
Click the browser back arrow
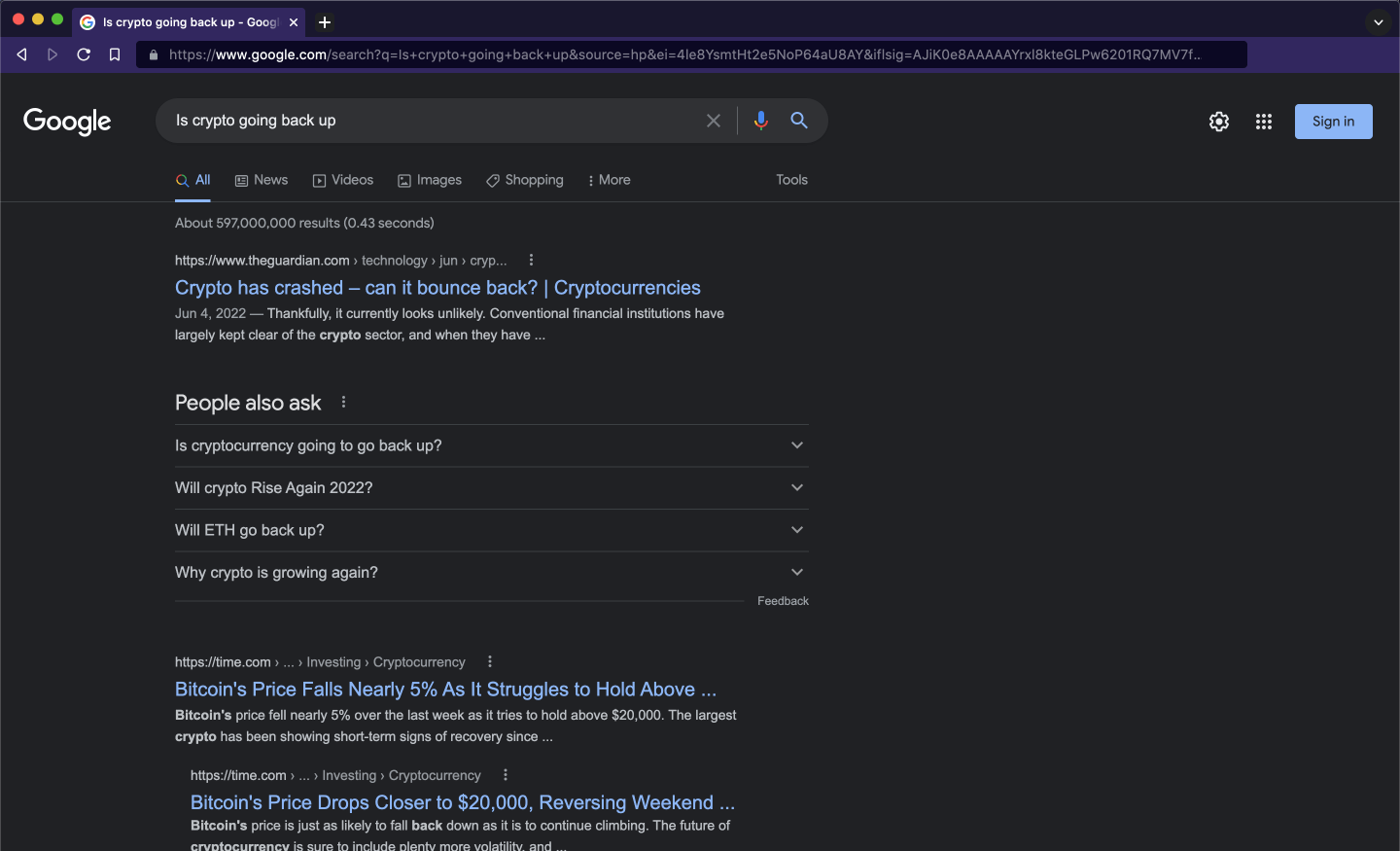(21, 54)
